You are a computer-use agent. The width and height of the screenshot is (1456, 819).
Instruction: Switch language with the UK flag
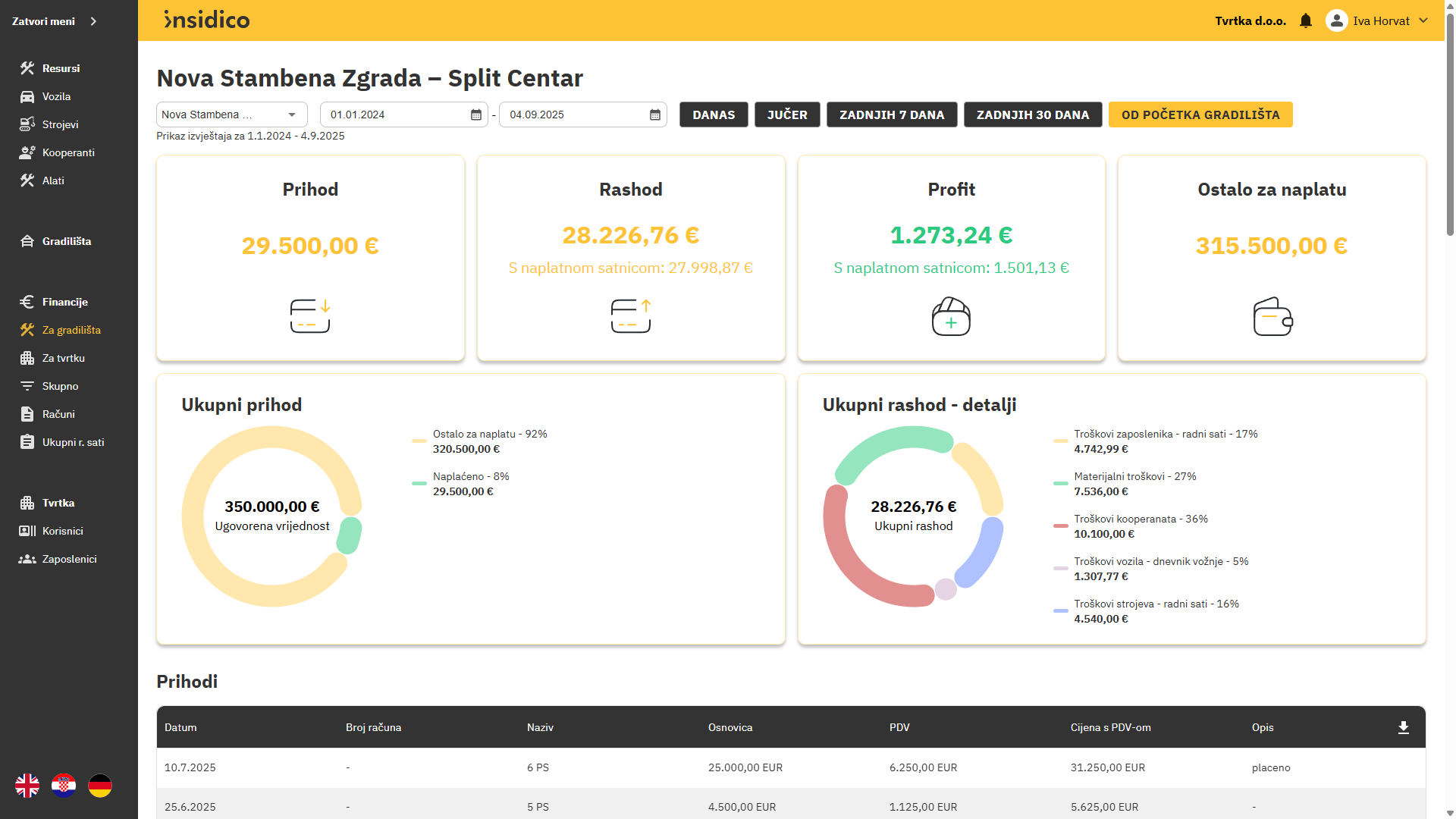[x=27, y=786]
